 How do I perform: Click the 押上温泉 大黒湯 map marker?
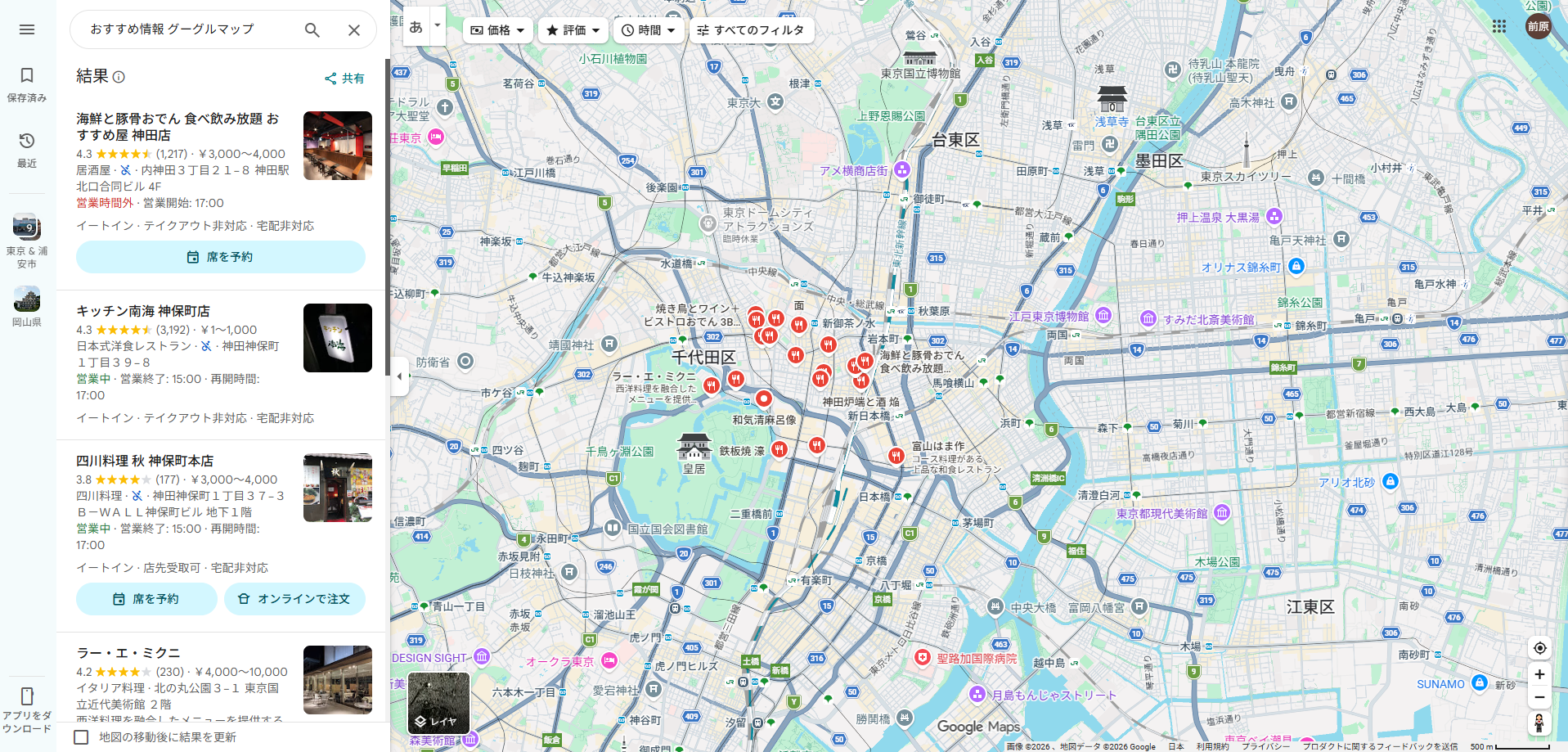(x=1274, y=216)
